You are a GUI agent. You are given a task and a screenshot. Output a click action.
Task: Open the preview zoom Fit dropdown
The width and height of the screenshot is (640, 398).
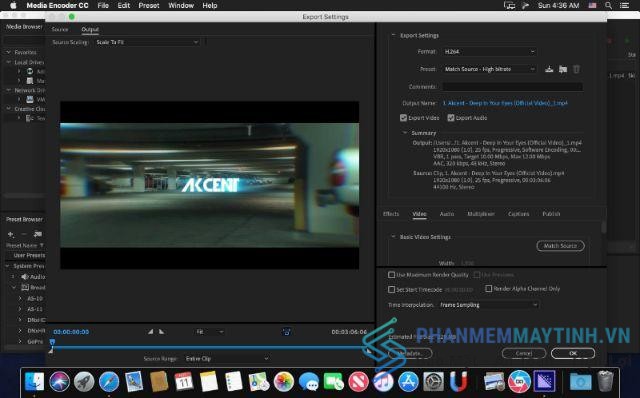(x=210, y=331)
